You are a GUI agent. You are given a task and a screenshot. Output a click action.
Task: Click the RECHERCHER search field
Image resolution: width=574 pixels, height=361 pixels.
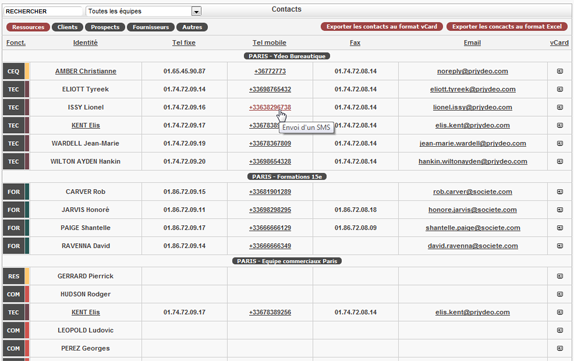pyautogui.click(x=43, y=11)
